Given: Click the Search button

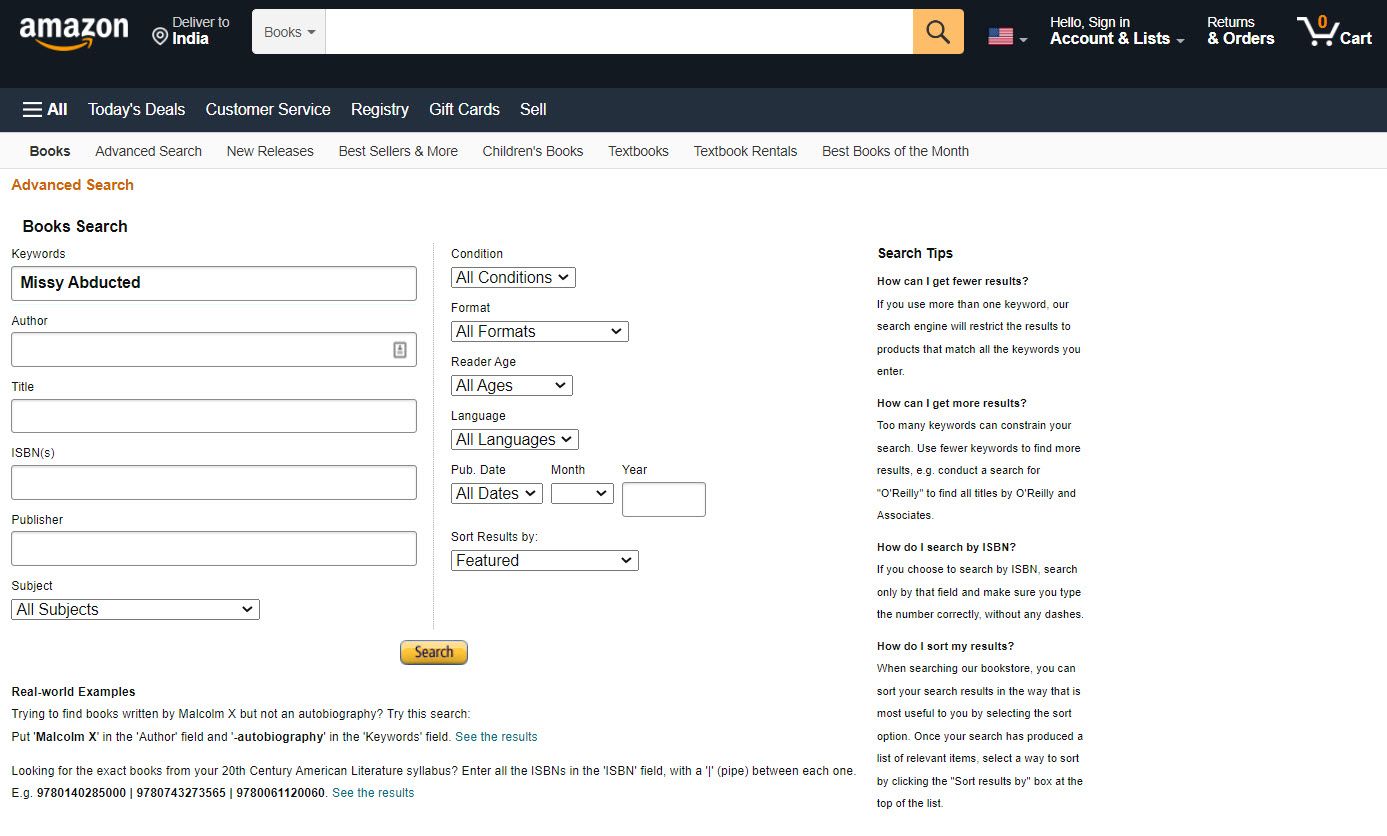Looking at the screenshot, I should point(433,651).
